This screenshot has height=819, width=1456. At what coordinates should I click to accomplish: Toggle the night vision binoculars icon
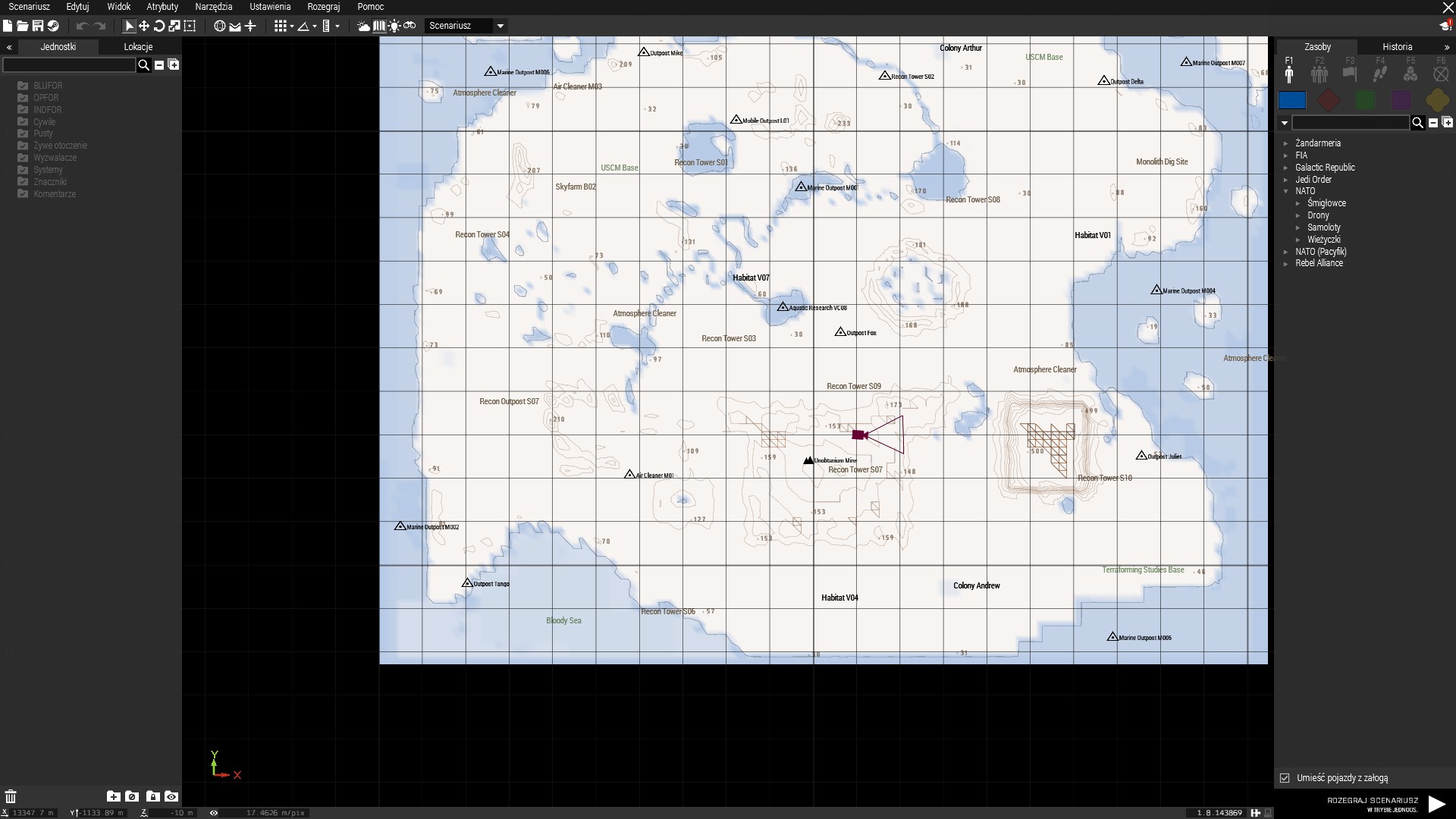click(409, 26)
